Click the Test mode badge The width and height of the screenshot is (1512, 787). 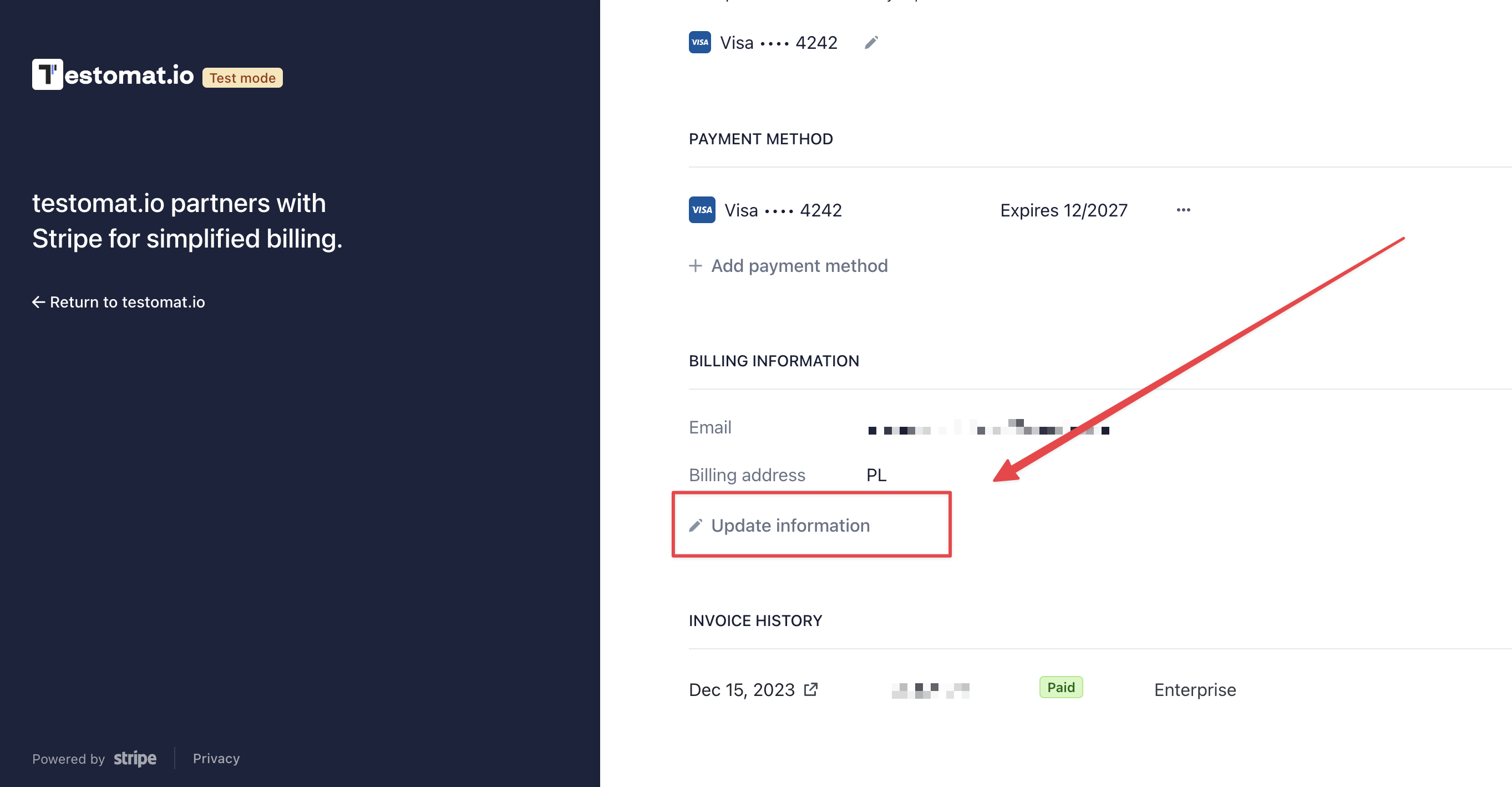tap(242, 78)
